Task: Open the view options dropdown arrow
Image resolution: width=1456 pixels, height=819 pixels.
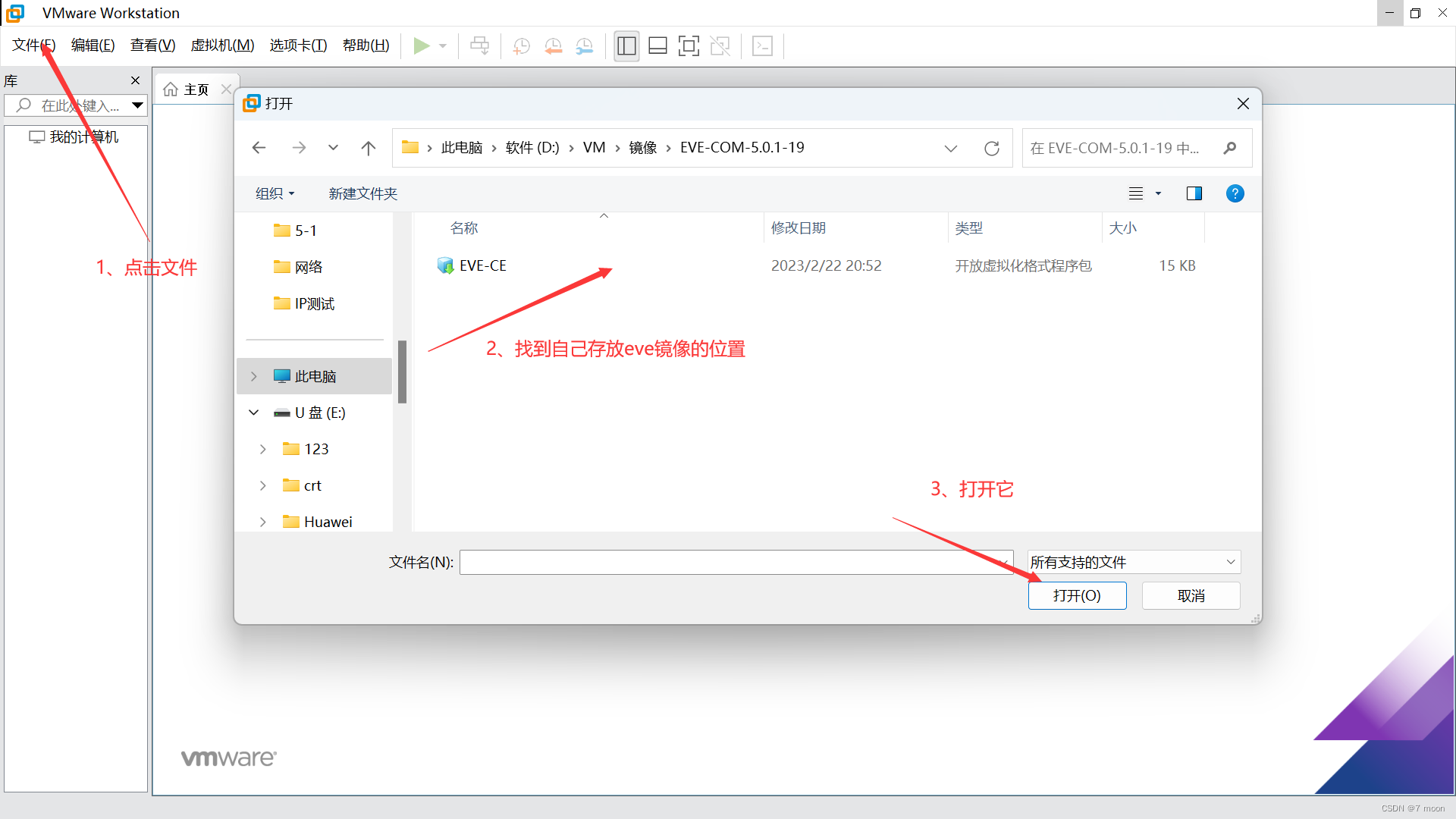Action: (x=1158, y=193)
